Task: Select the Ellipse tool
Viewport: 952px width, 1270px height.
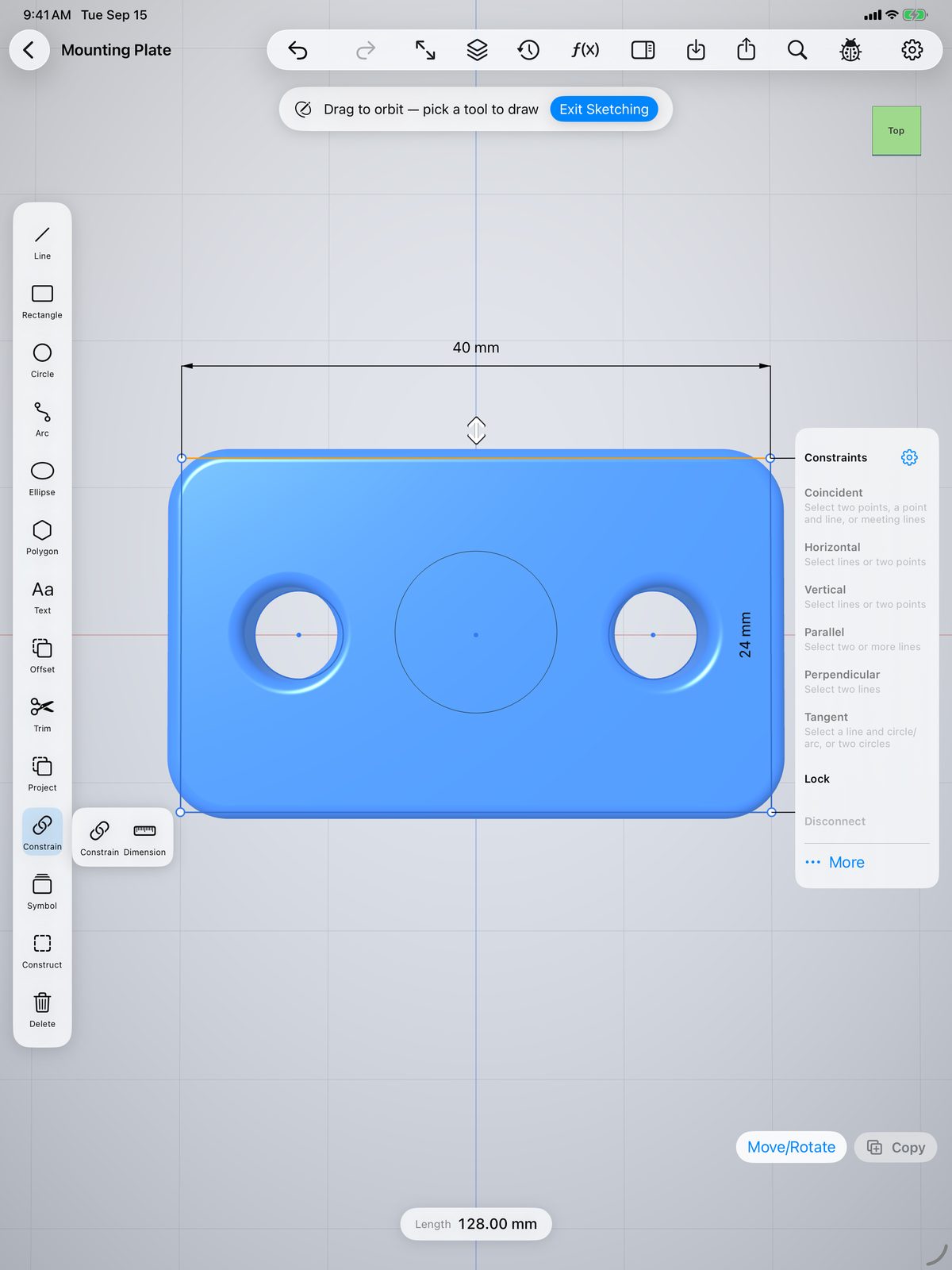Action: point(42,479)
